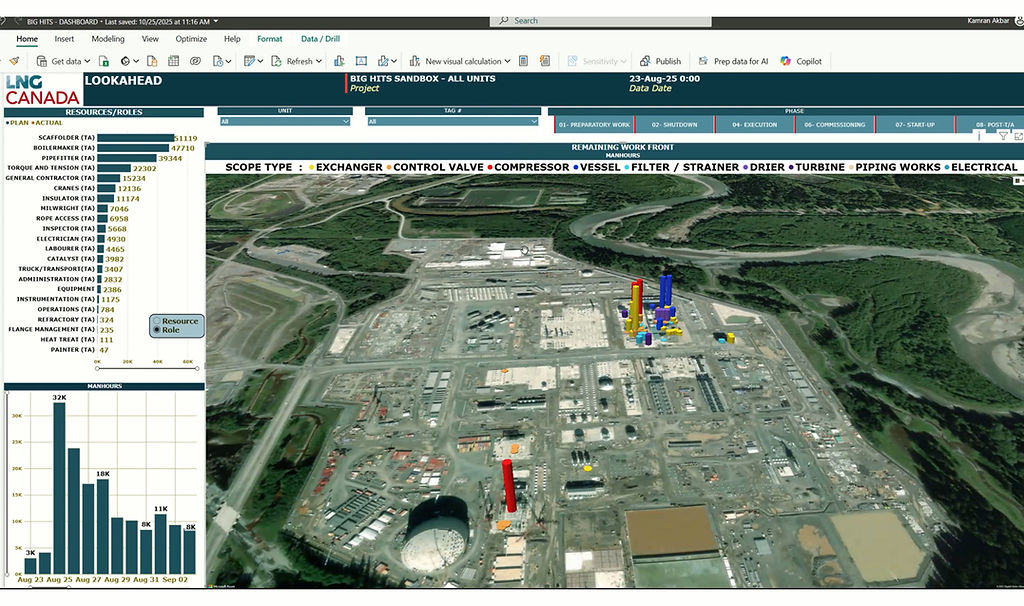Toggle the 07- Start-Up phase filter
Viewport: 1024px width, 606px height.
click(x=915, y=124)
